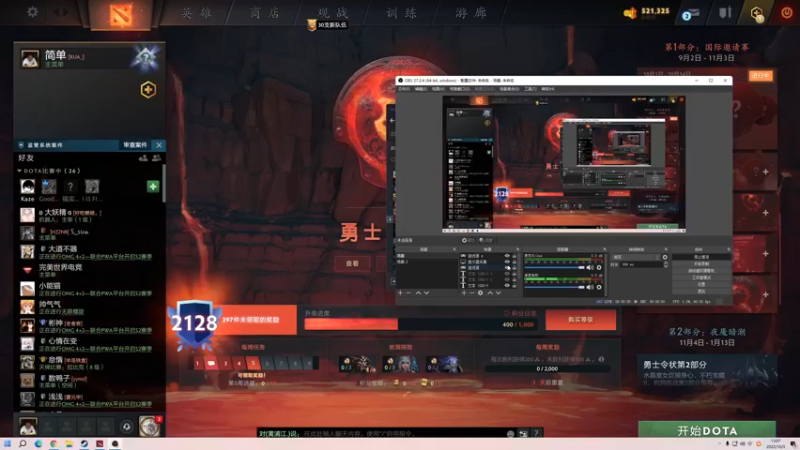Open the 英雄 heroes tab
Viewport: 800px width, 450px height.
196,13
